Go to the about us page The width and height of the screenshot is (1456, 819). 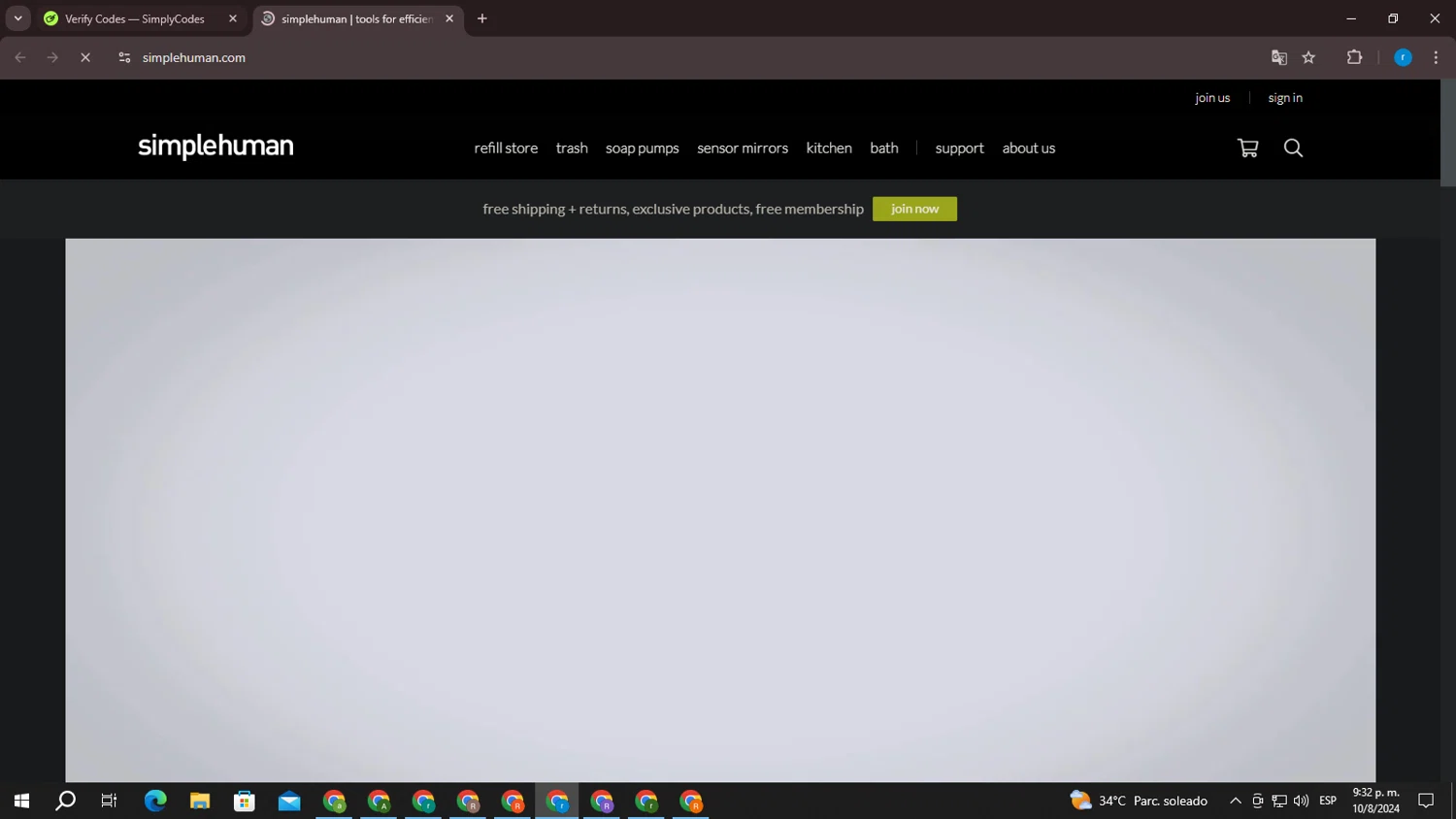(1029, 147)
